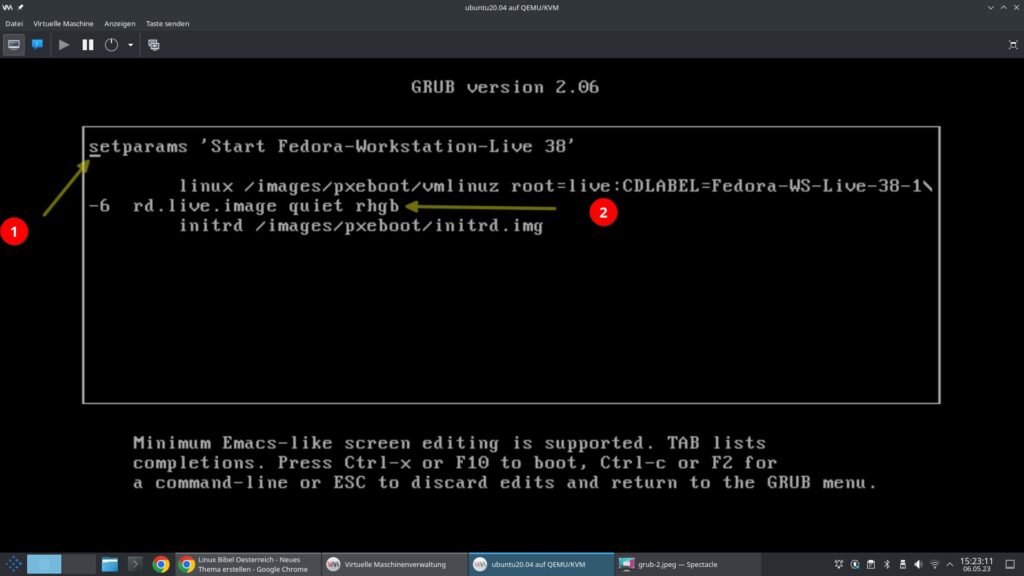Toggle fullscreen mode icon at toolbar right
Image resolution: width=1024 pixels, height=576 pixels.
(x=1013, y=45)
